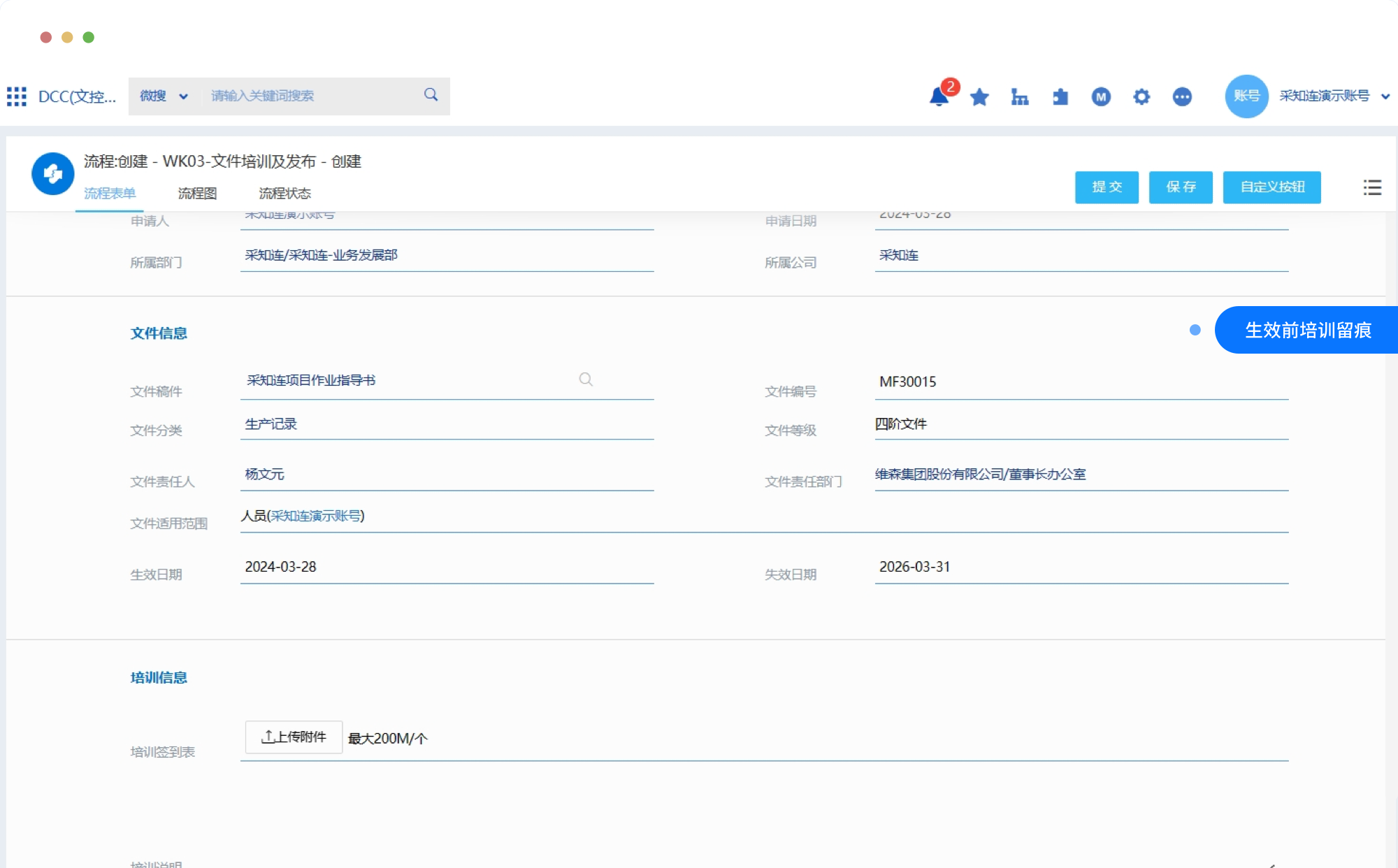The image size is (1398, 868).
Task: Click the three-dots more icon
Action: 1182,97
